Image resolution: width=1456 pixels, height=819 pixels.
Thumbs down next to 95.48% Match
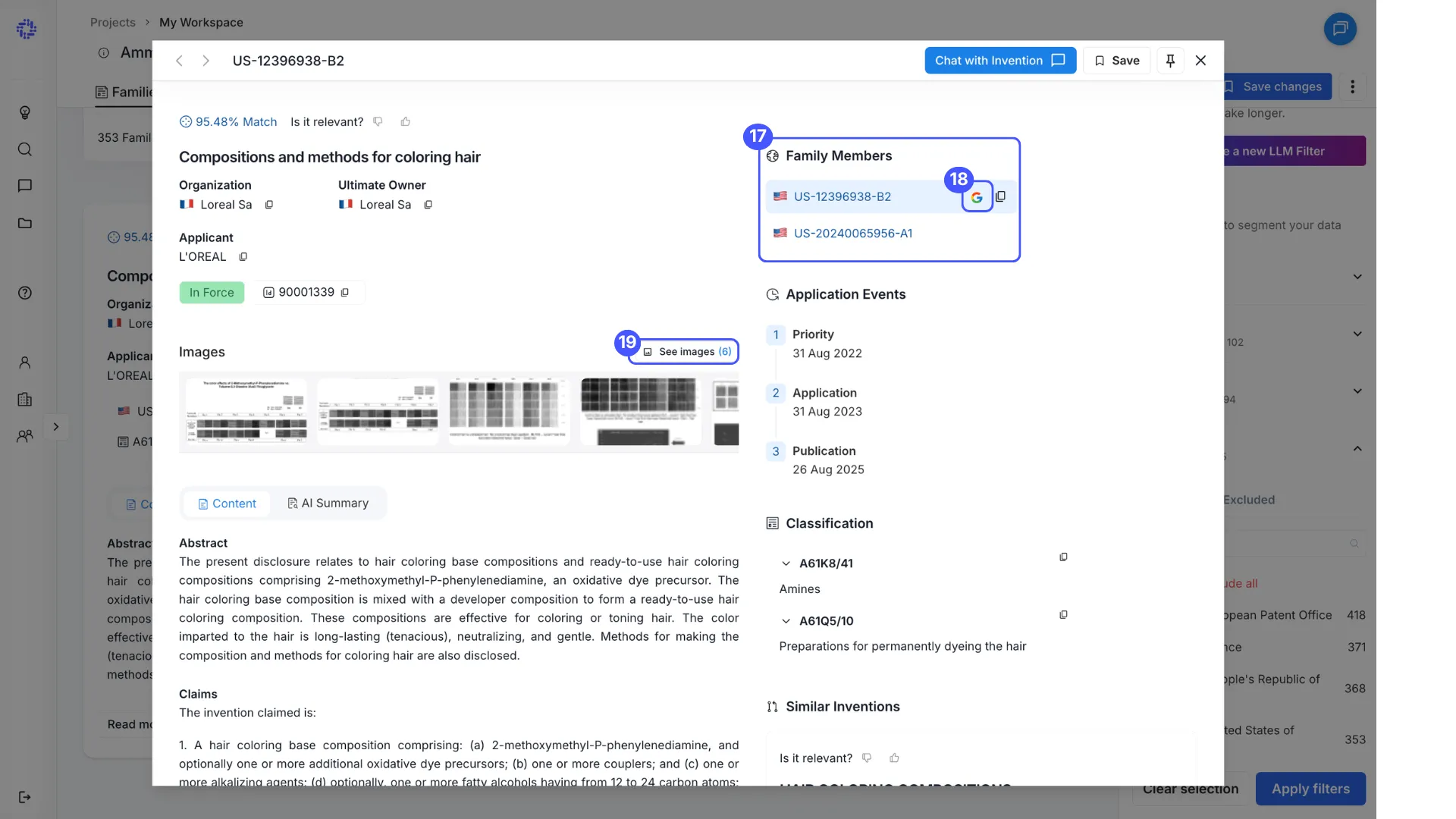point(378,121)
